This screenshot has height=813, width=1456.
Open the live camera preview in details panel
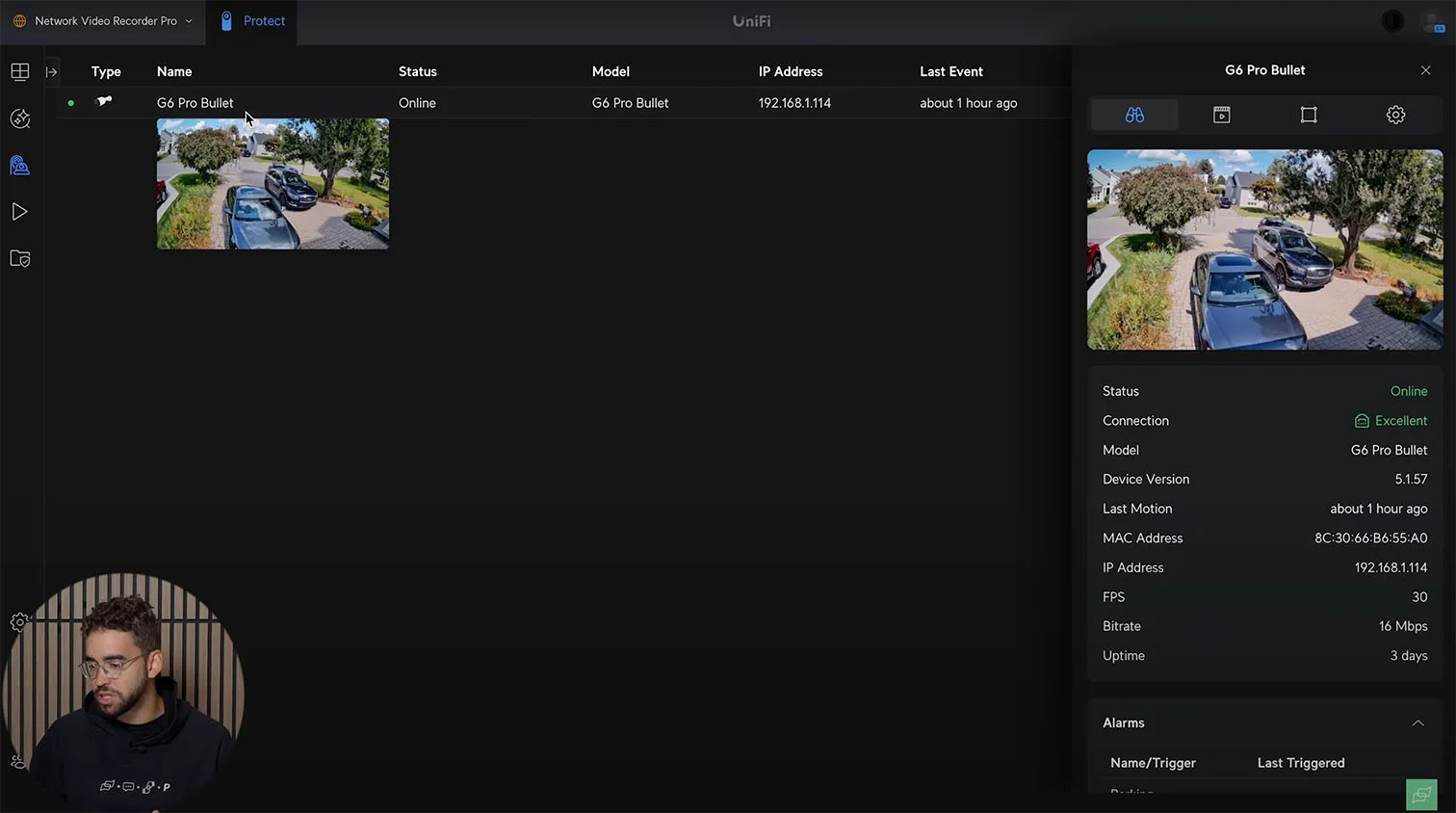click(1265, 249)
